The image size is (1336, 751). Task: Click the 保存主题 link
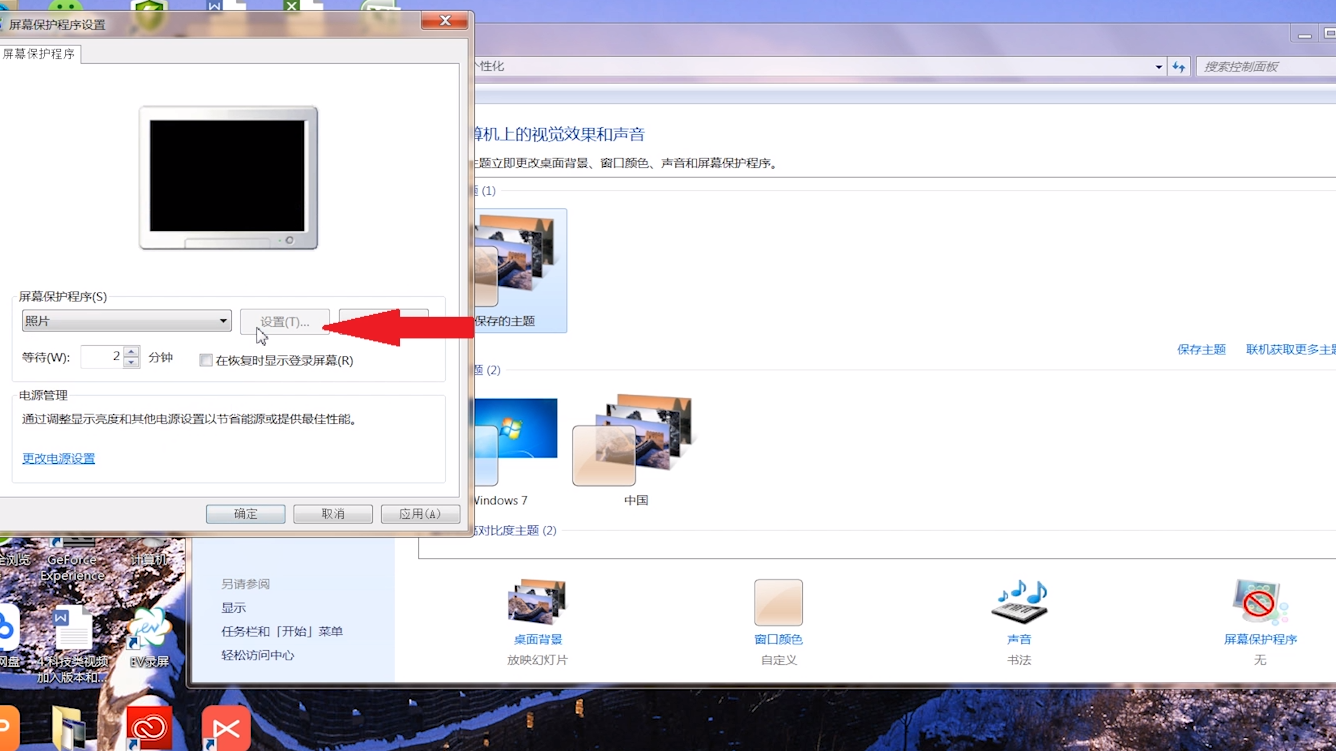[x=1201, y=350]
